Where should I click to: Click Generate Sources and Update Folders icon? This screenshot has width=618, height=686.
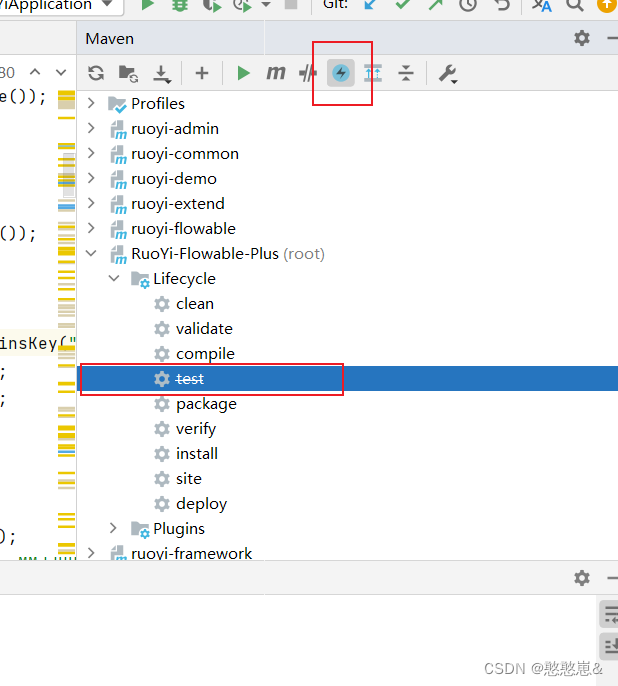pyautogui.click(x=129, y=73)
